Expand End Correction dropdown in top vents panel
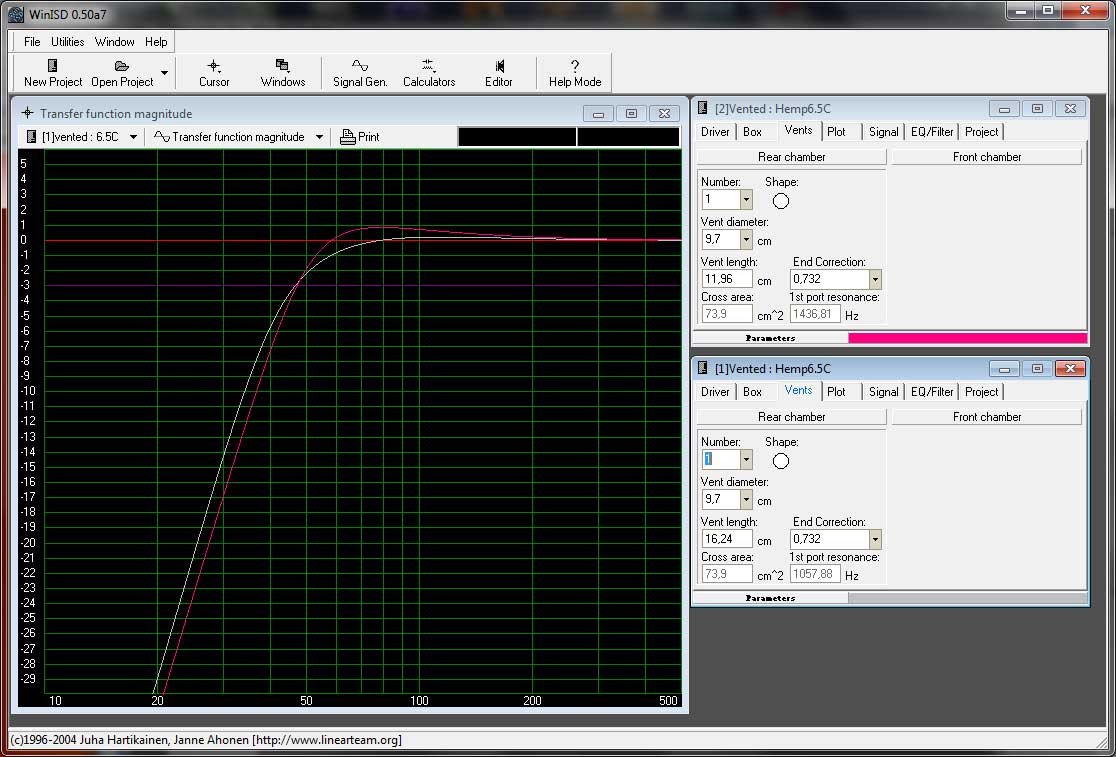This screenshot has height=757, width=1116. [875, 280]
